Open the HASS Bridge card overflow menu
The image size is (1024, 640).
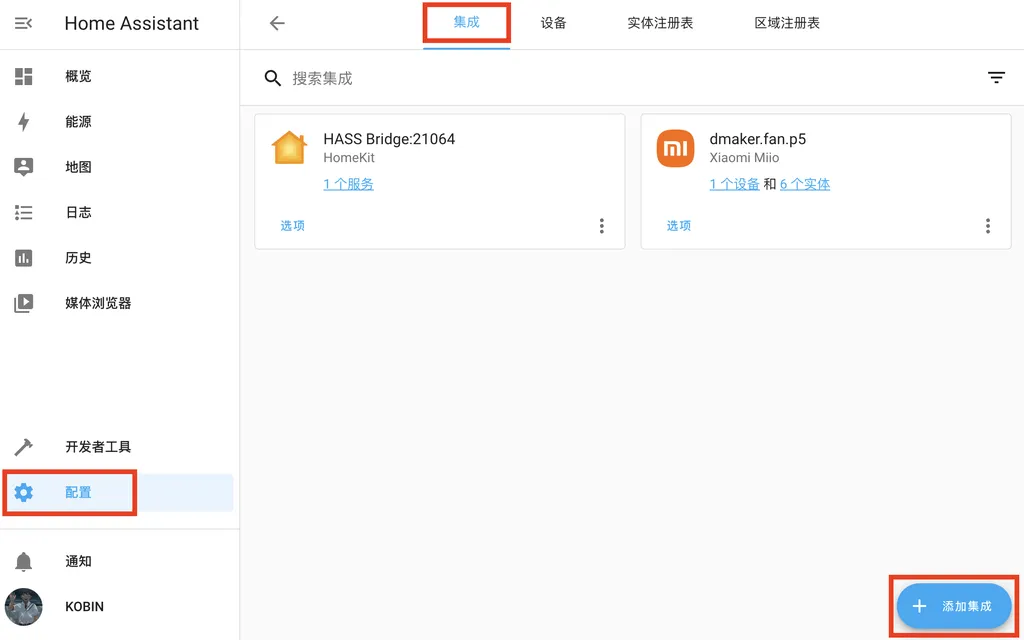coord(602,226)
